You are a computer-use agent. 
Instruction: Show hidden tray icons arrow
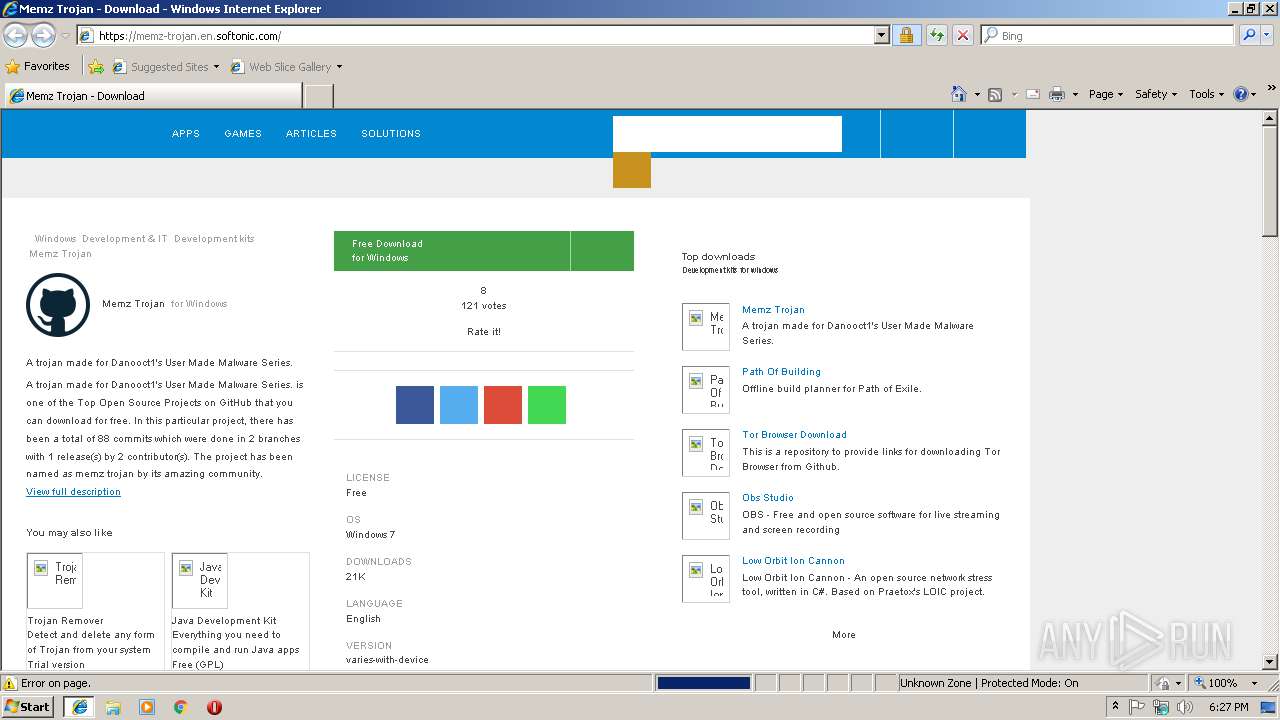coord(1115,707)
